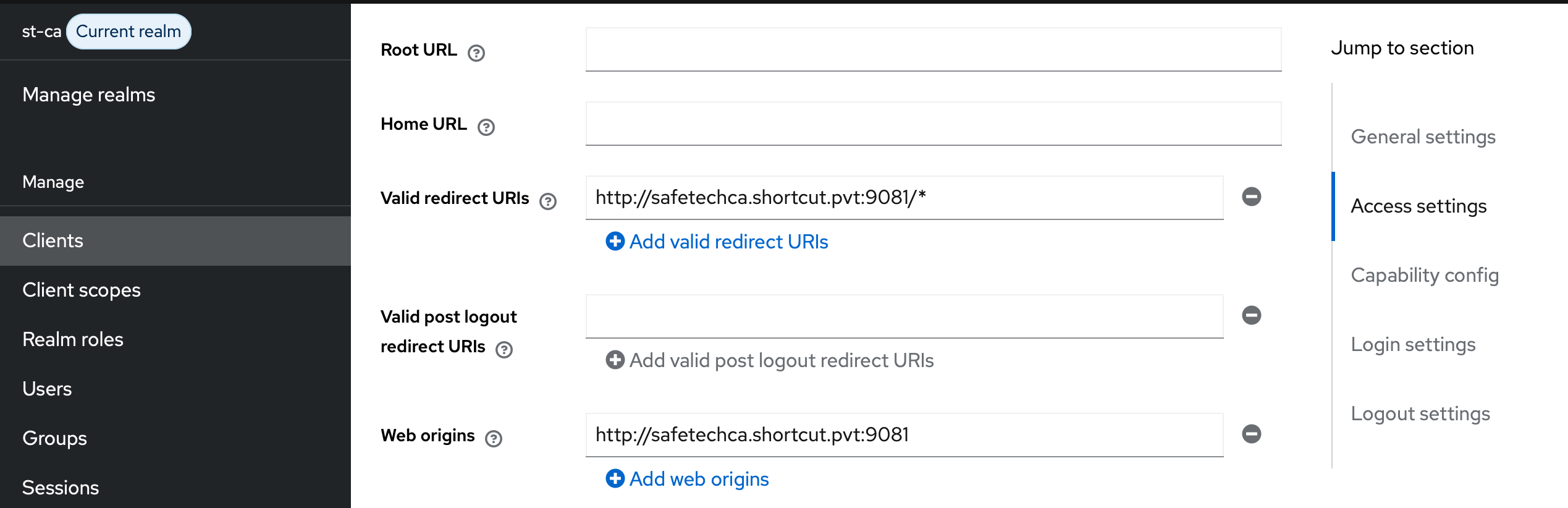Image resolution: width=1568 pixels, height=508 pixels.
Task: Add valid redirect URIs
Action: [717, 242]
